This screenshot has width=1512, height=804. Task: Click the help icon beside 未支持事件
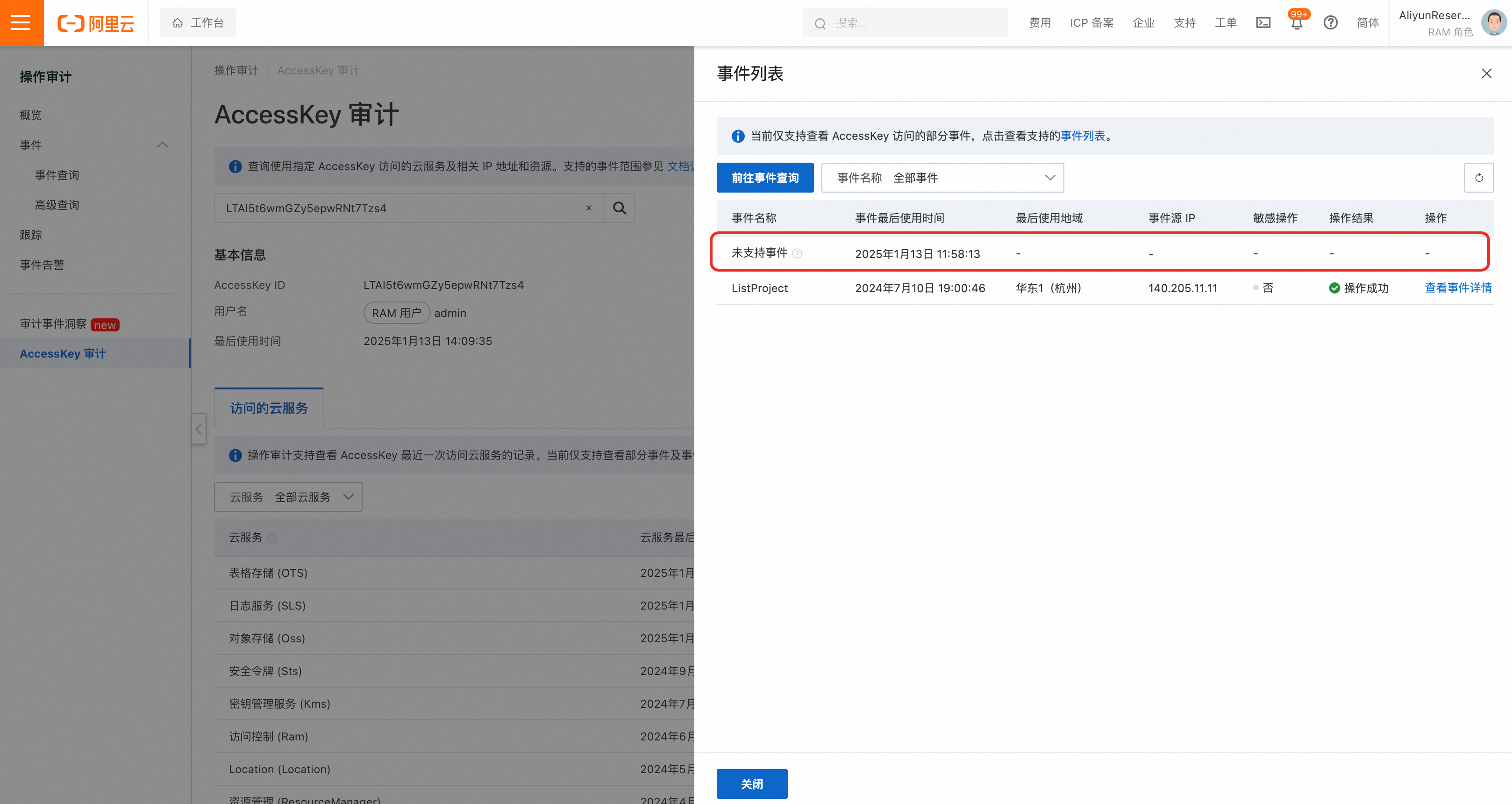point(797,254)
